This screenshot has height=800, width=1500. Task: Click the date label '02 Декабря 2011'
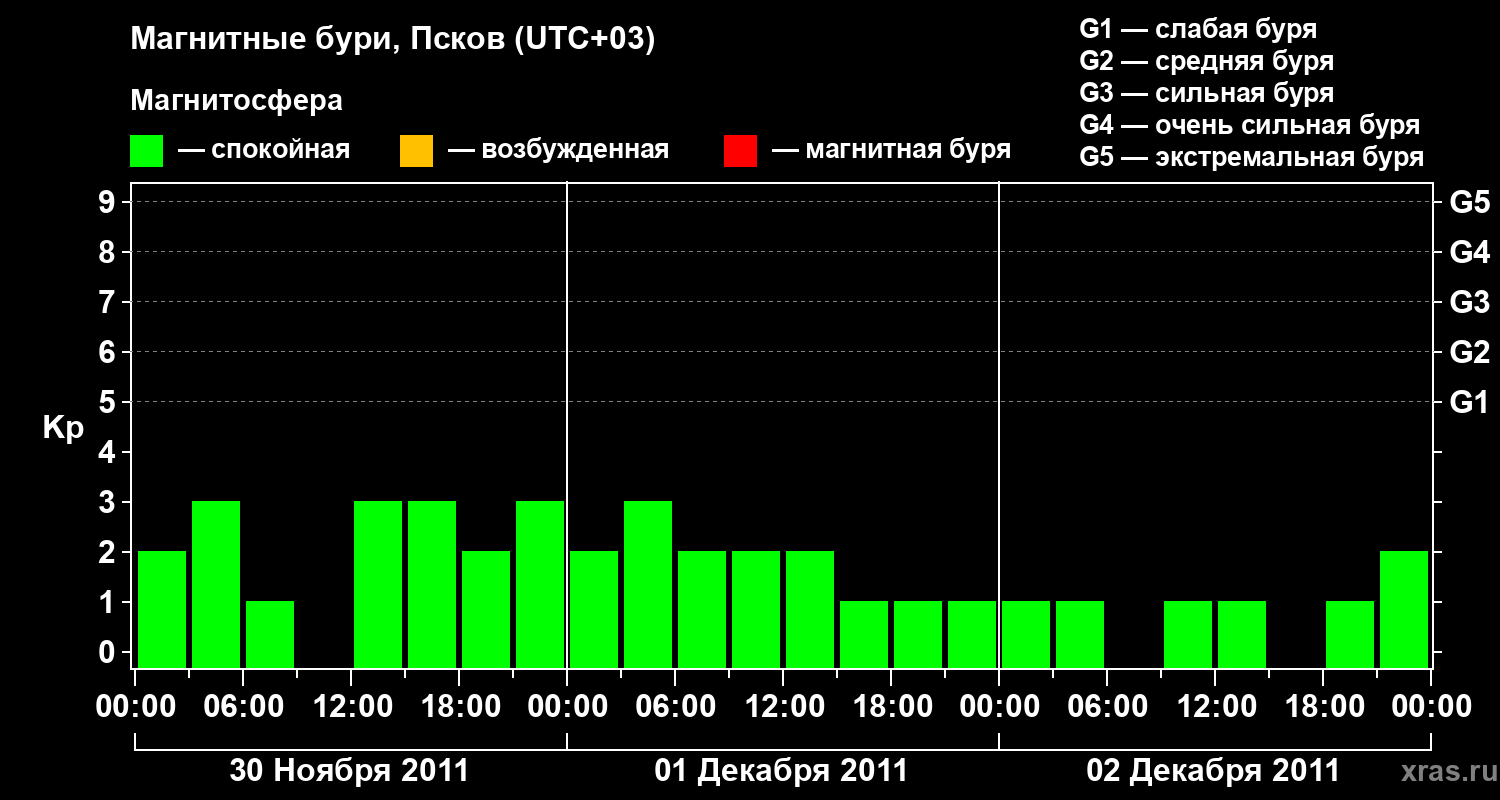[x=1213, y=771]
